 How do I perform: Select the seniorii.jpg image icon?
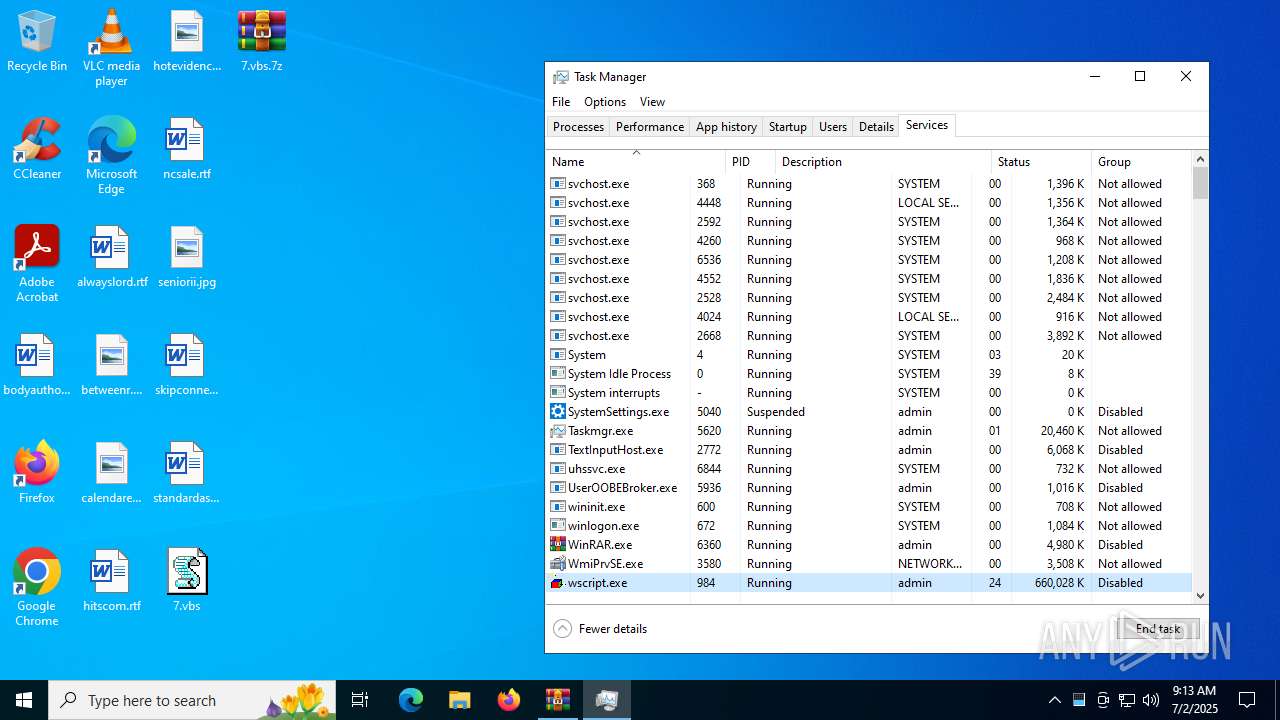pyautogui.click(x=187, y=258)
